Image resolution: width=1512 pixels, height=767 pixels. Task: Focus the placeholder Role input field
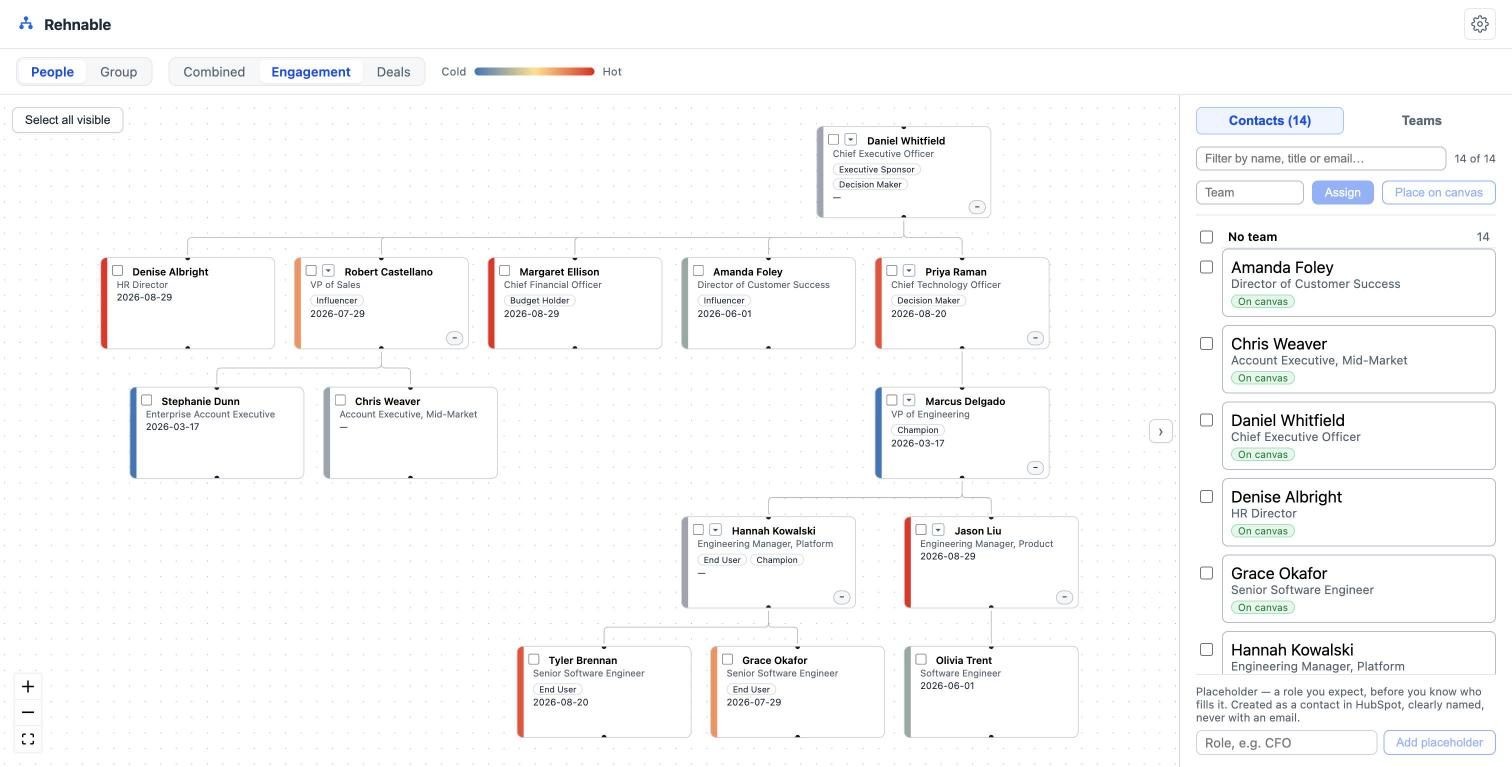pos(1286,743)
